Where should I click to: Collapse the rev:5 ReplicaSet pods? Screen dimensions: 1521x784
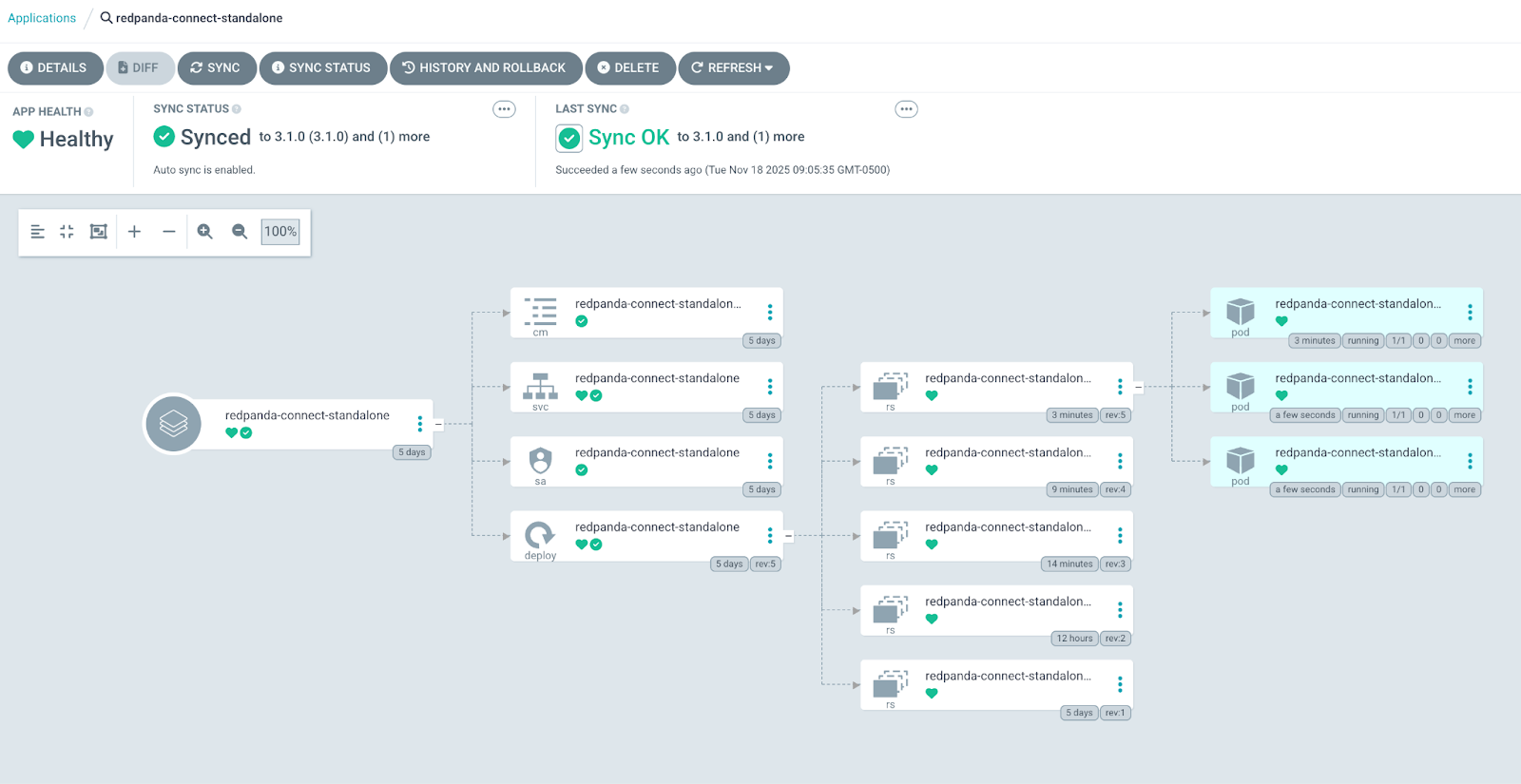point(1138,387)
